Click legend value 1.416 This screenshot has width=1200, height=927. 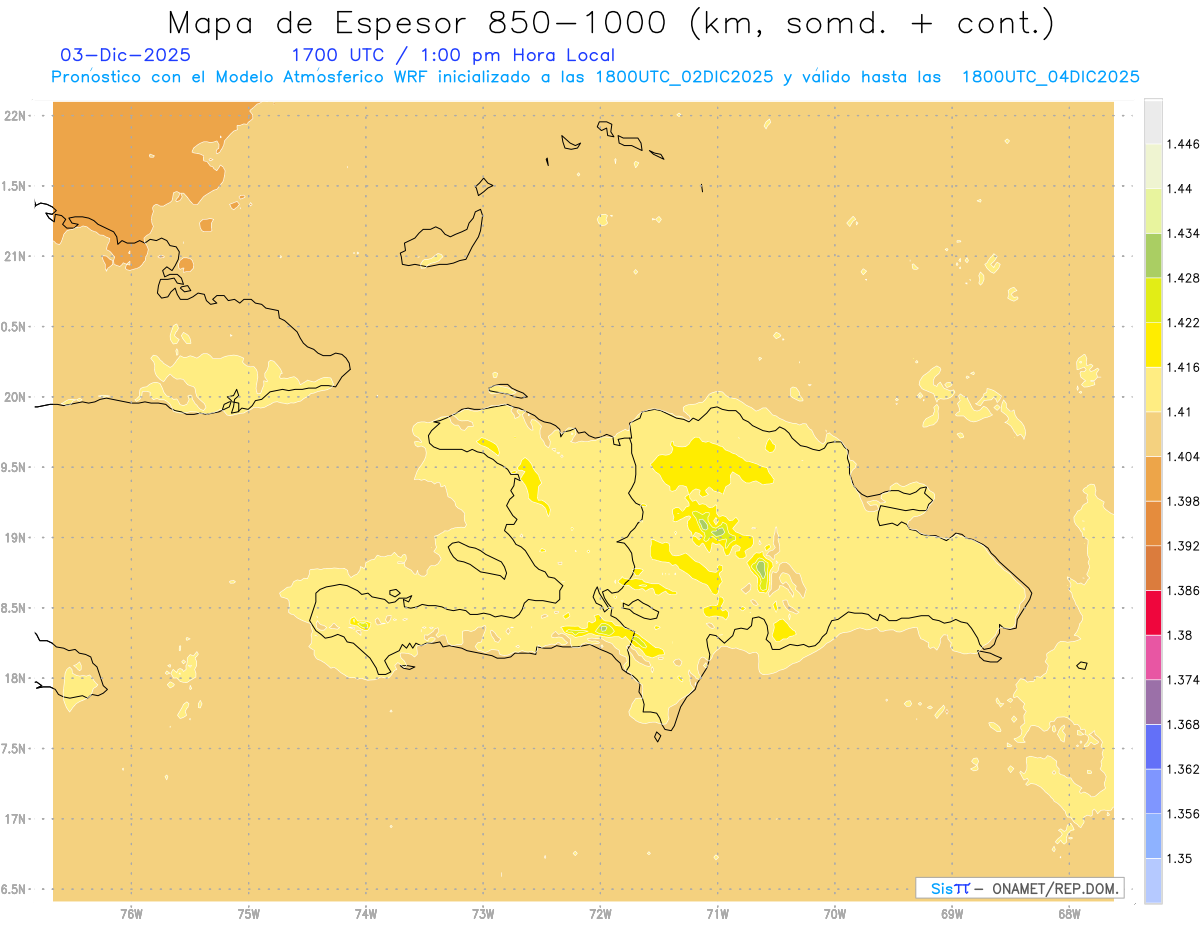coord(1183,367)
